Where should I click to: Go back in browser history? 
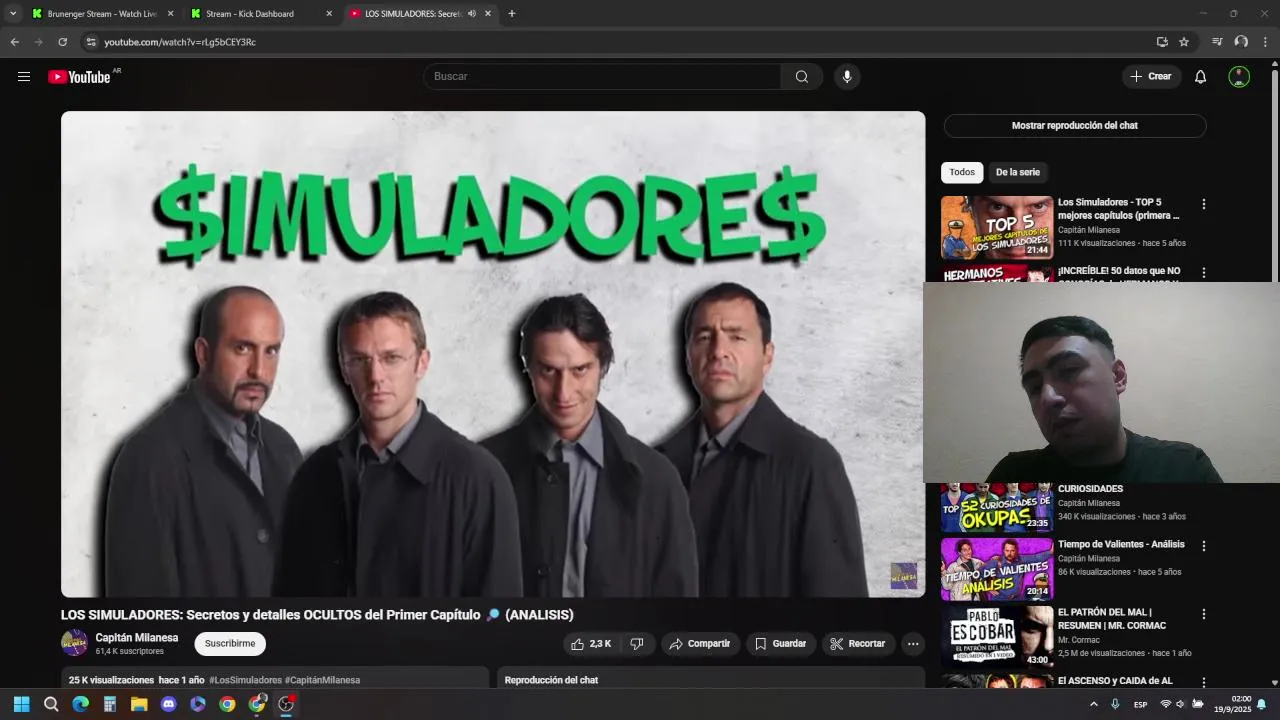14,42
